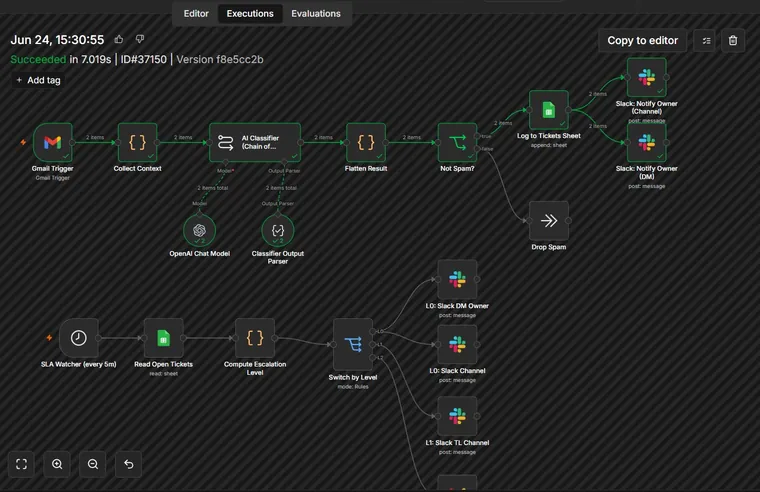Select the Classifier Output Parser node
760x492 pixels.
tap(278, 231)
